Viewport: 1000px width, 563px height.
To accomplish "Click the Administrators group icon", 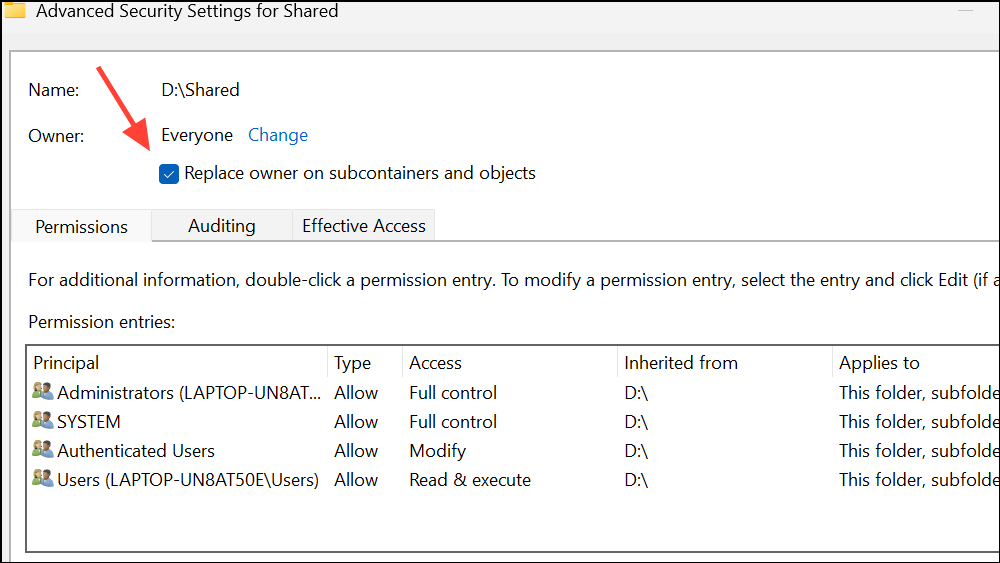I will point(43,393).
